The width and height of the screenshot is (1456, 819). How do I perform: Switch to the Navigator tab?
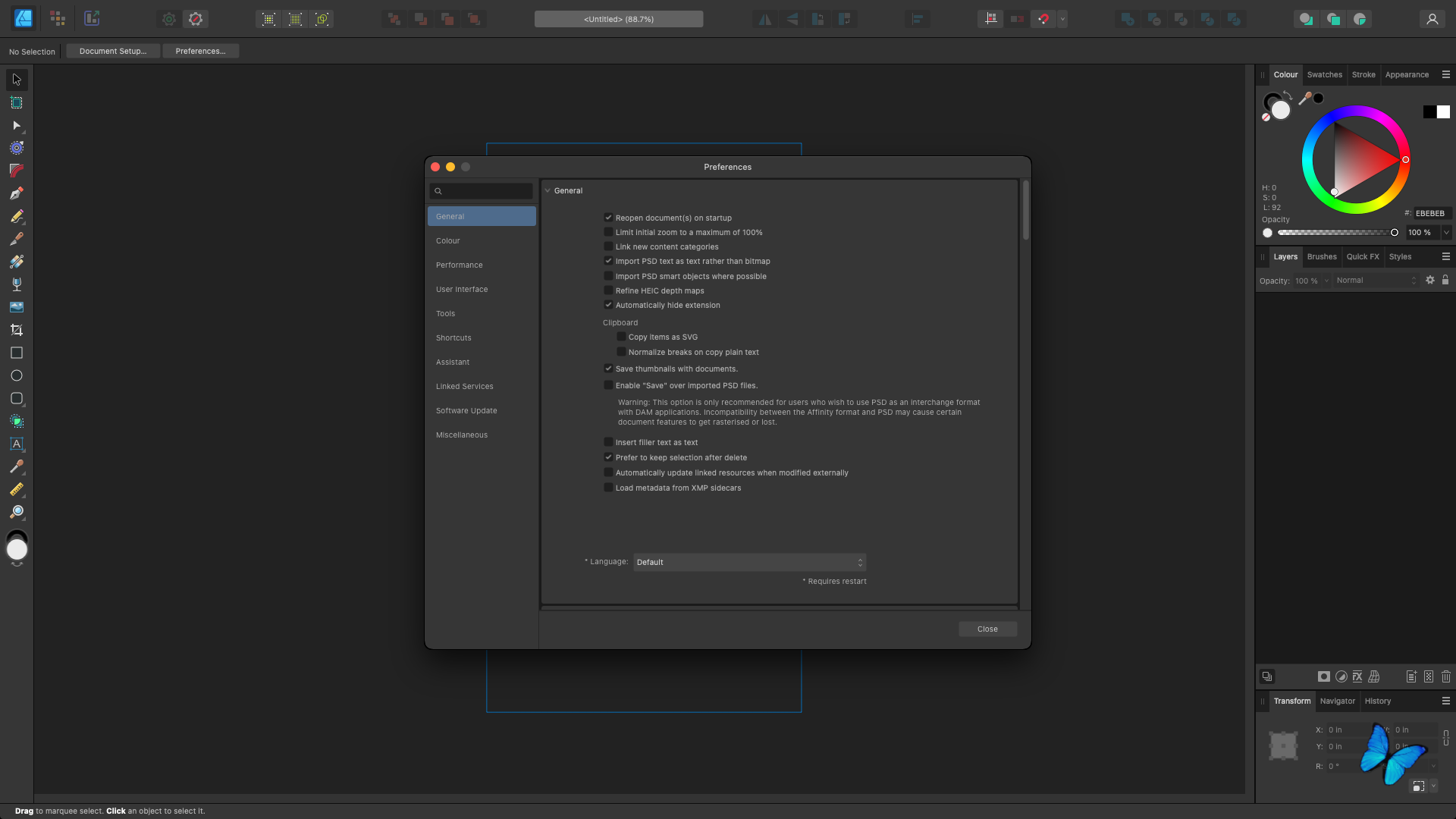(x=1337, y=701)
